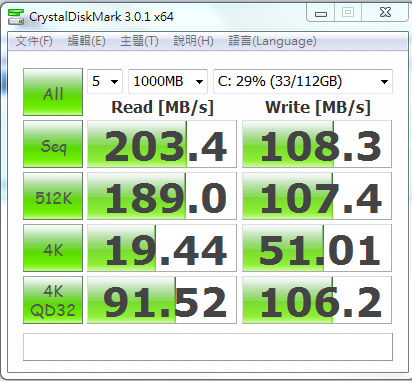Open the test count dropdown showing 5
Image resolution: width=412 pixels, height=381 pixels.
[x=105, y=81]
